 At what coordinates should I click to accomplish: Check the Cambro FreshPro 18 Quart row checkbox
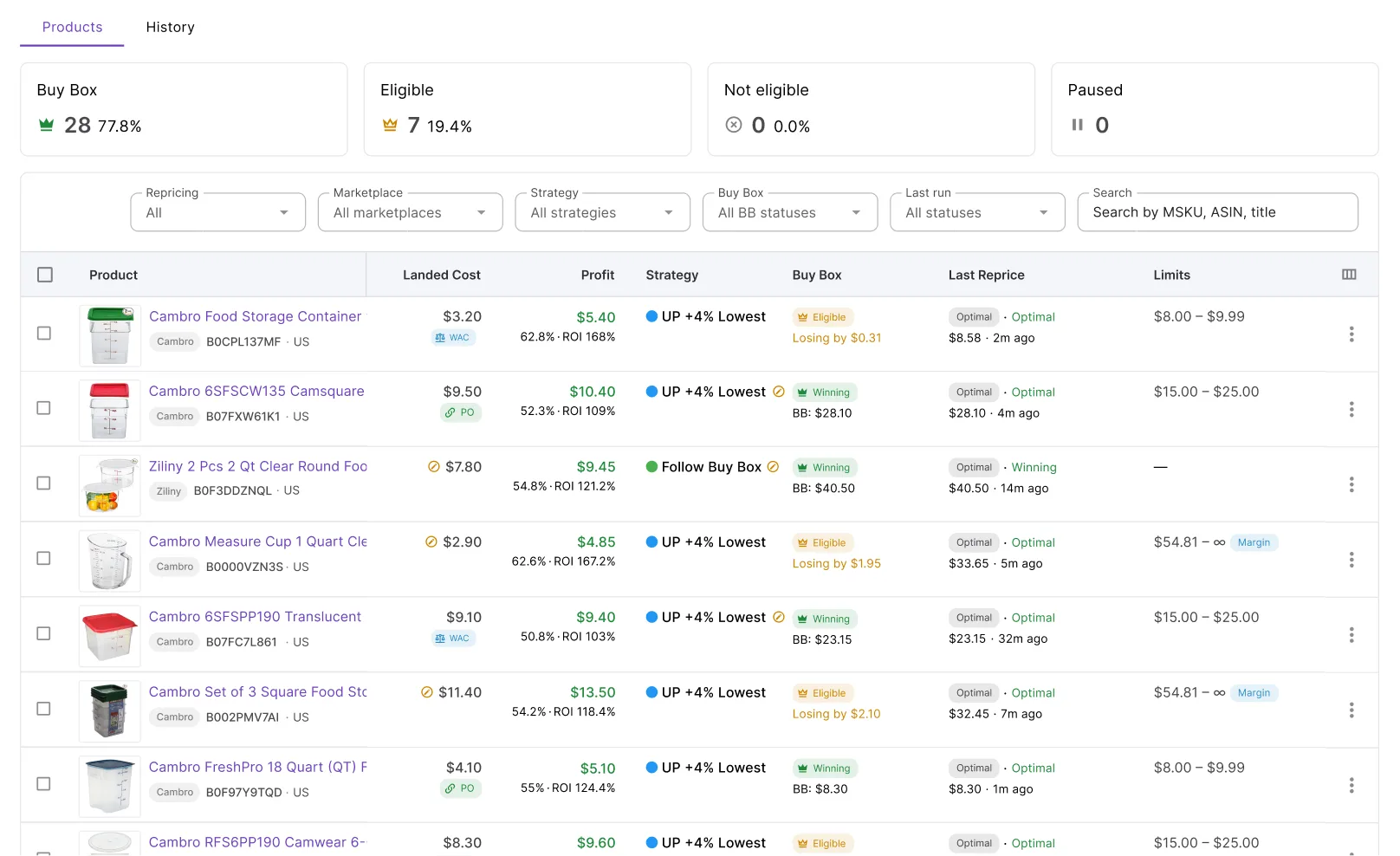[44, 784]
